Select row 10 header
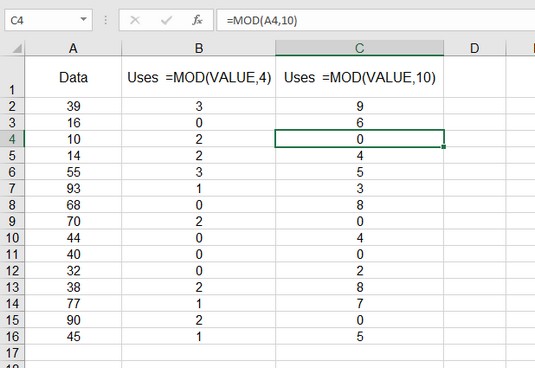Viewport: 535px width, 368px height. click(x=12, y=238)
